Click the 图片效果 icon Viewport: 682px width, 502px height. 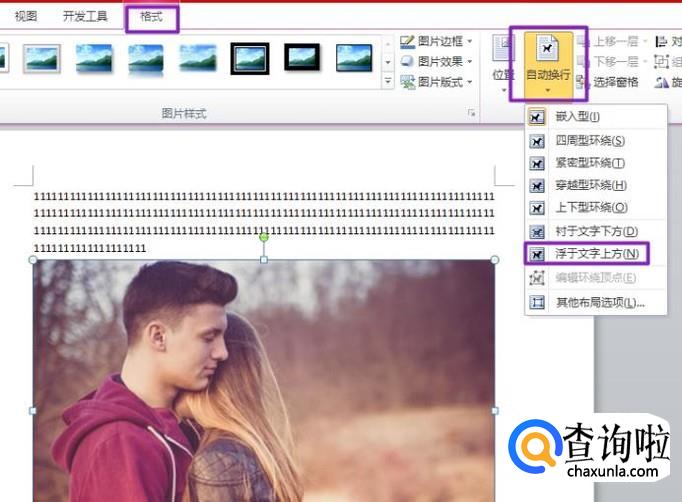[x=407, y=61]
